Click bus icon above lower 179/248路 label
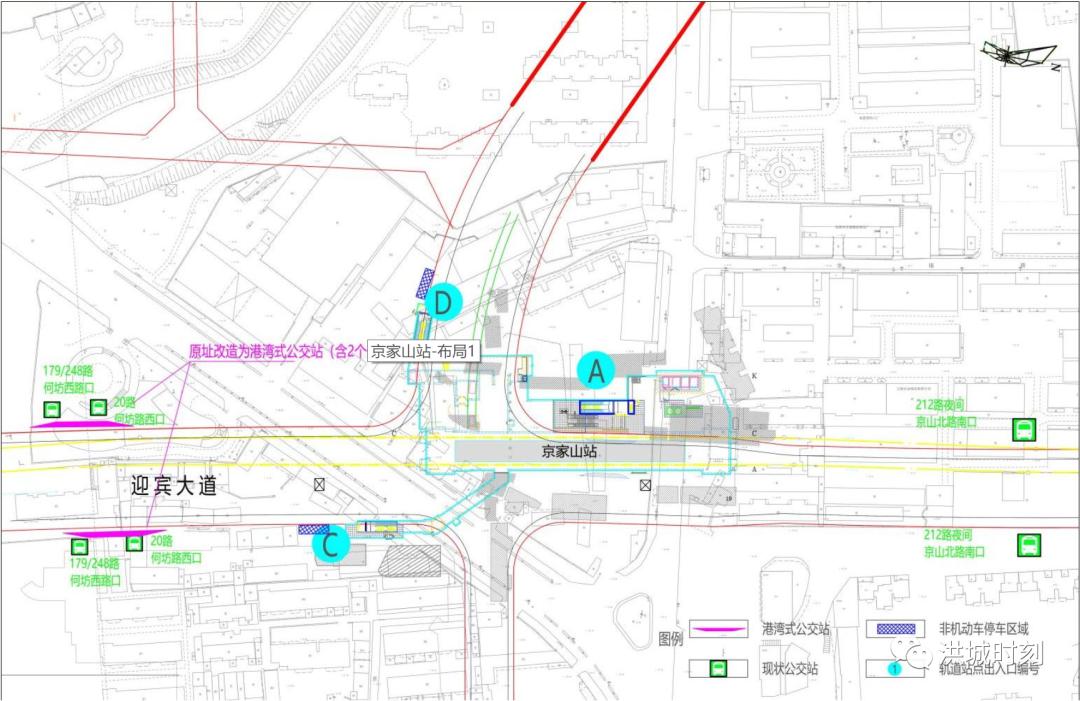1080x701 pixels. [80, 547]
